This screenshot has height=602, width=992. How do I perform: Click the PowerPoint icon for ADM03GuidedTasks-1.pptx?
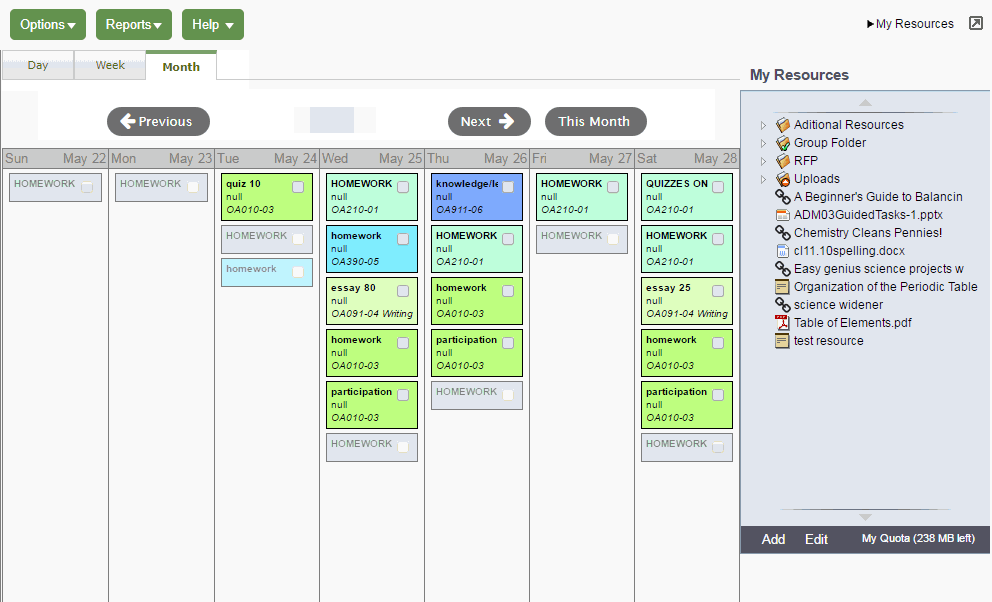click(x=783, y=215)
